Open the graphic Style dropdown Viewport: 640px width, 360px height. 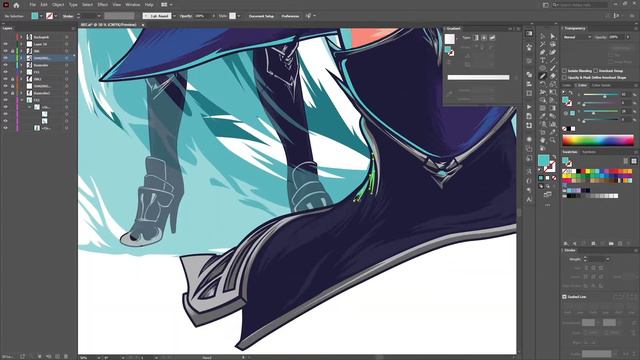tap(239, 16)
